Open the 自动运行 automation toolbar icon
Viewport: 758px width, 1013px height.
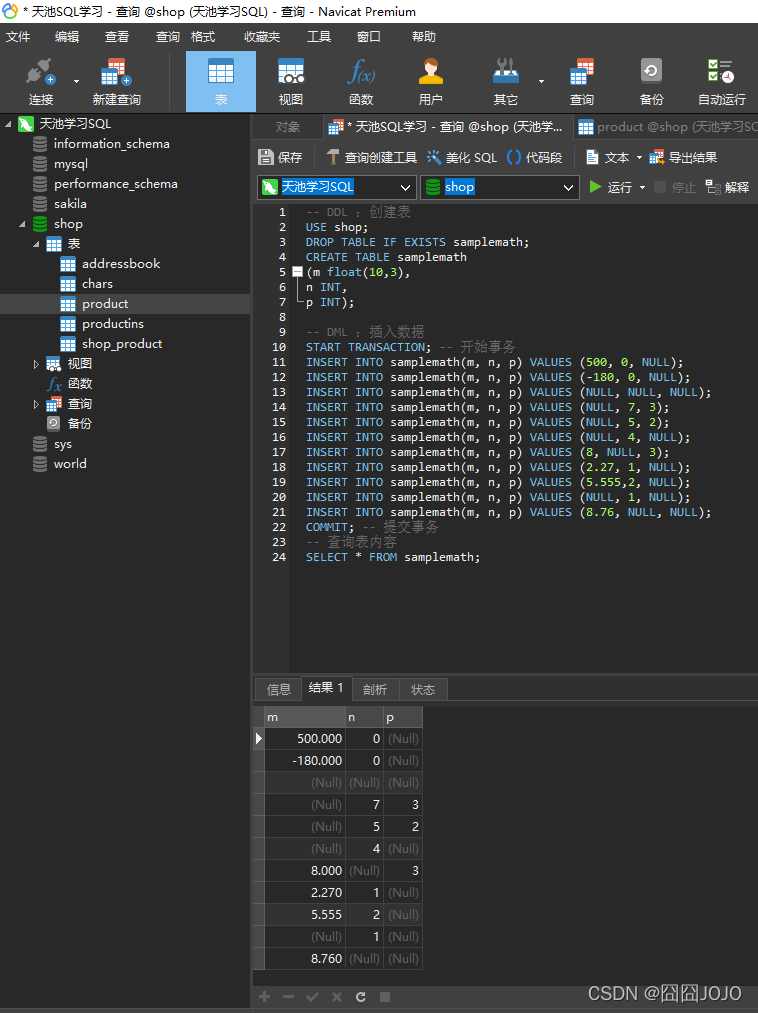pyautogui.click(x=722, y=81)
